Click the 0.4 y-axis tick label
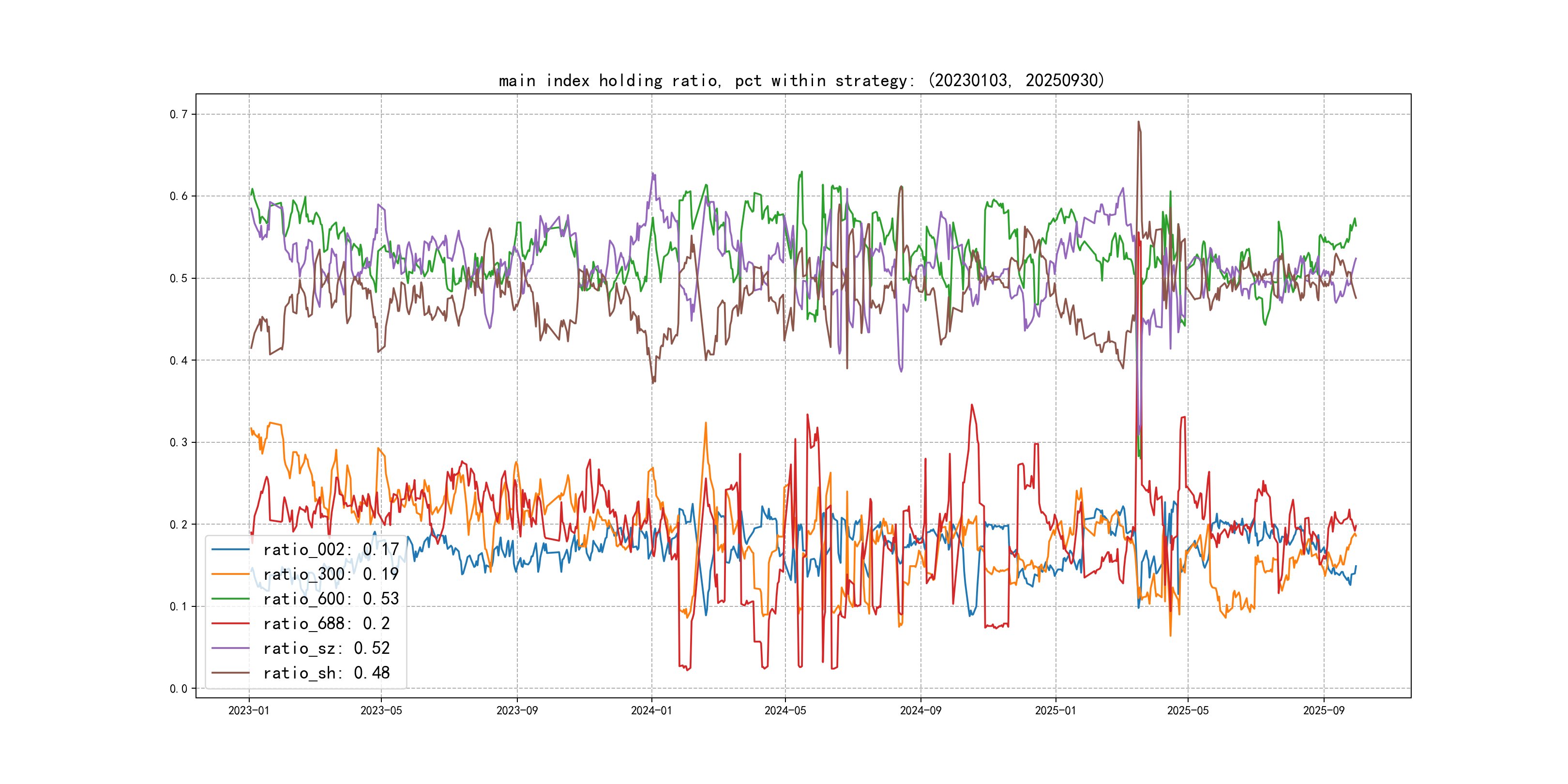The height and width of the screenshot is (784, 1568). (179, 361)
